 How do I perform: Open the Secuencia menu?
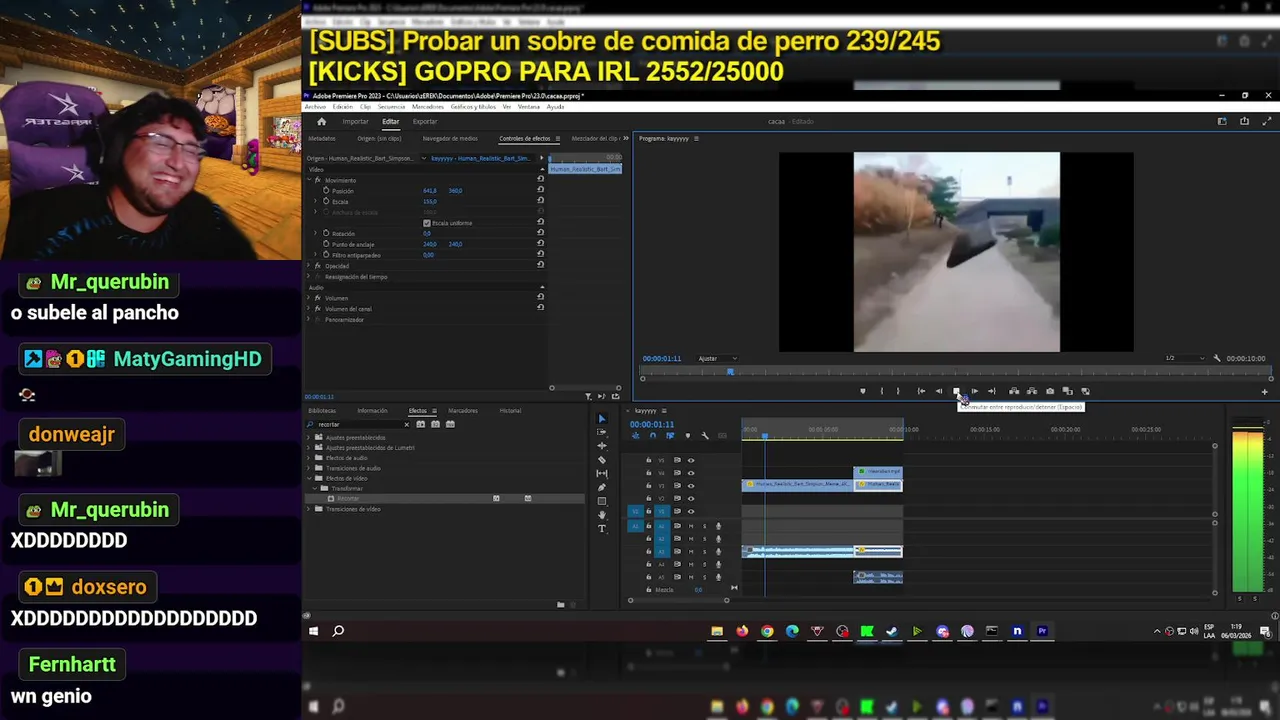[x=391, y=106]
